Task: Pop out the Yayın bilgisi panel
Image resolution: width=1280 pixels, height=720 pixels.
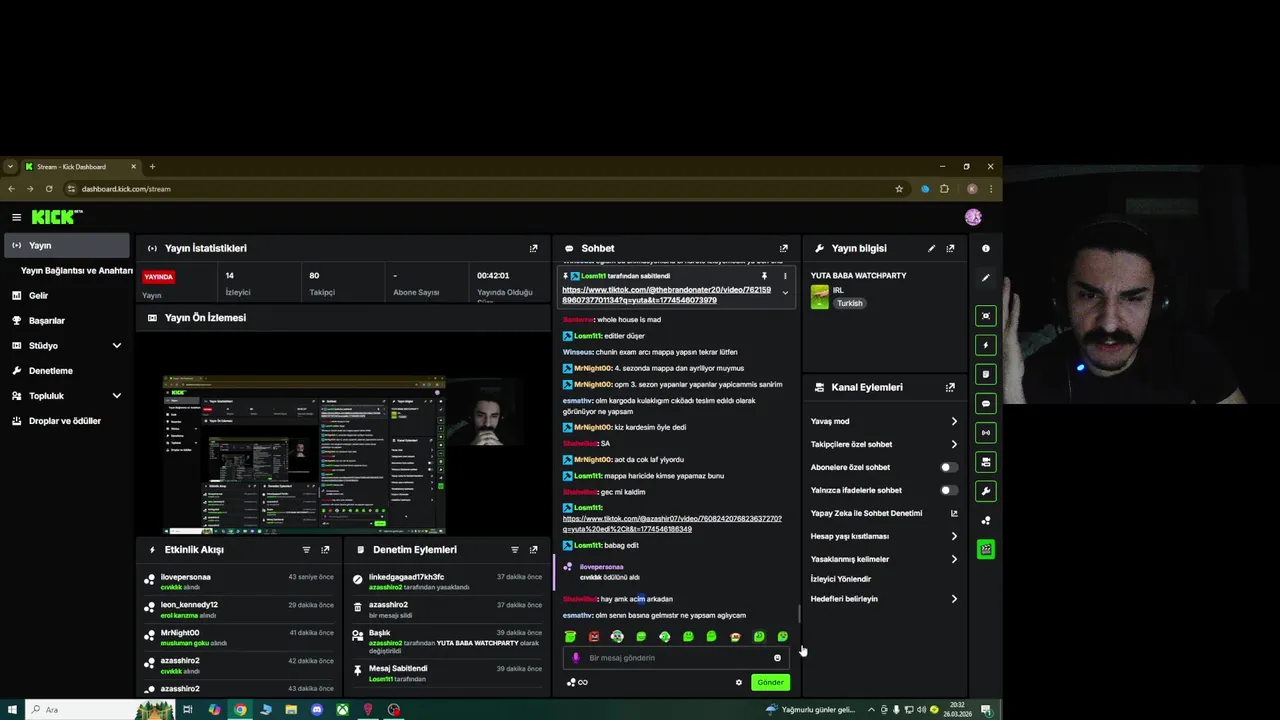Action: point(950,248)
